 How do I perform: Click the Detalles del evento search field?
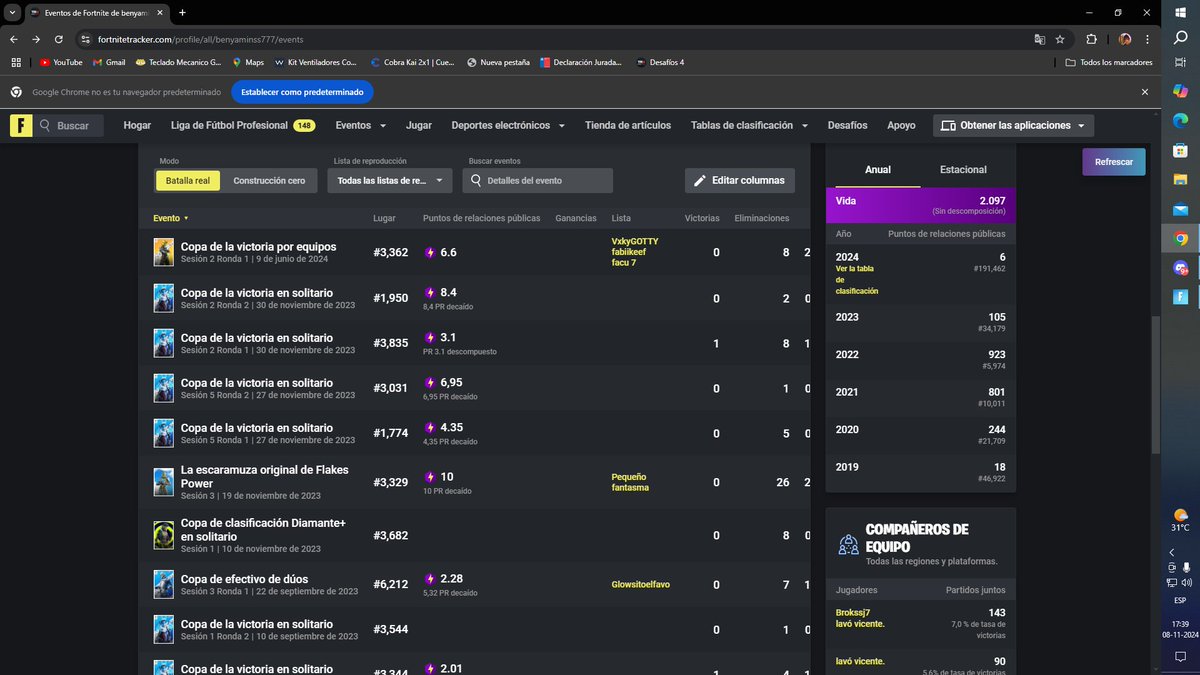pos(538,181)
